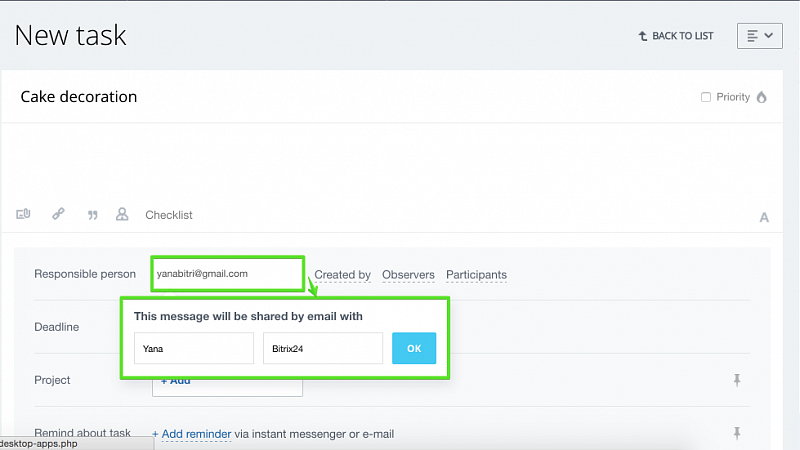
Task: Enable the Priority checkbox
Action: coord(706,97)
